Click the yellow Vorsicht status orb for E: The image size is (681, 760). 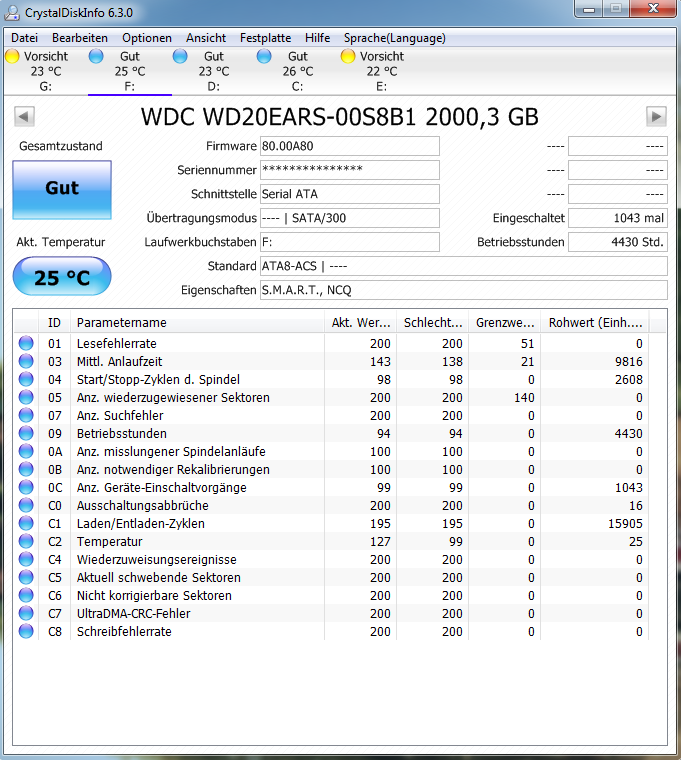(x=348, y=56)
